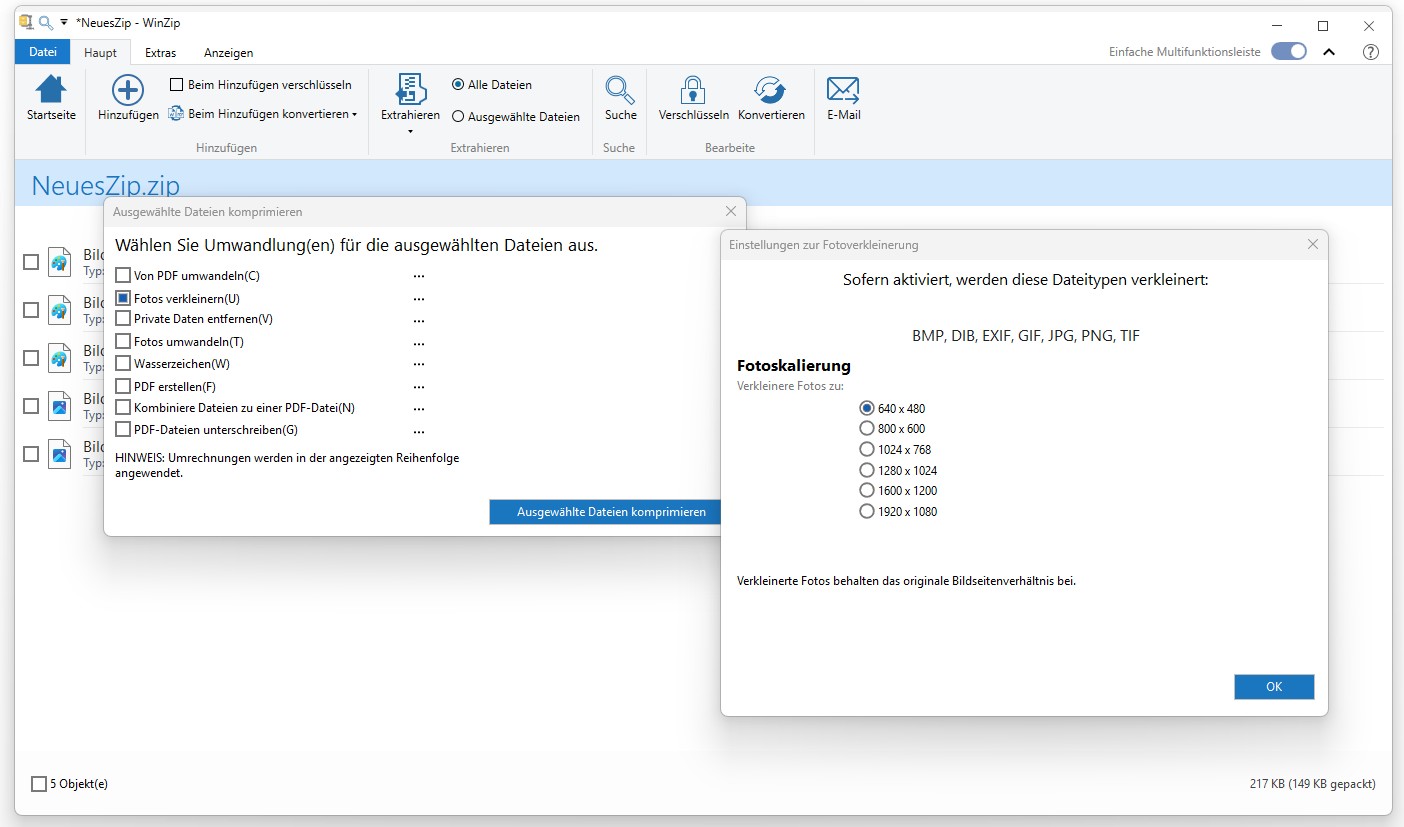Go to the Startseite home icon
The height and width of the screenshot is (827, 1404).
51,90
